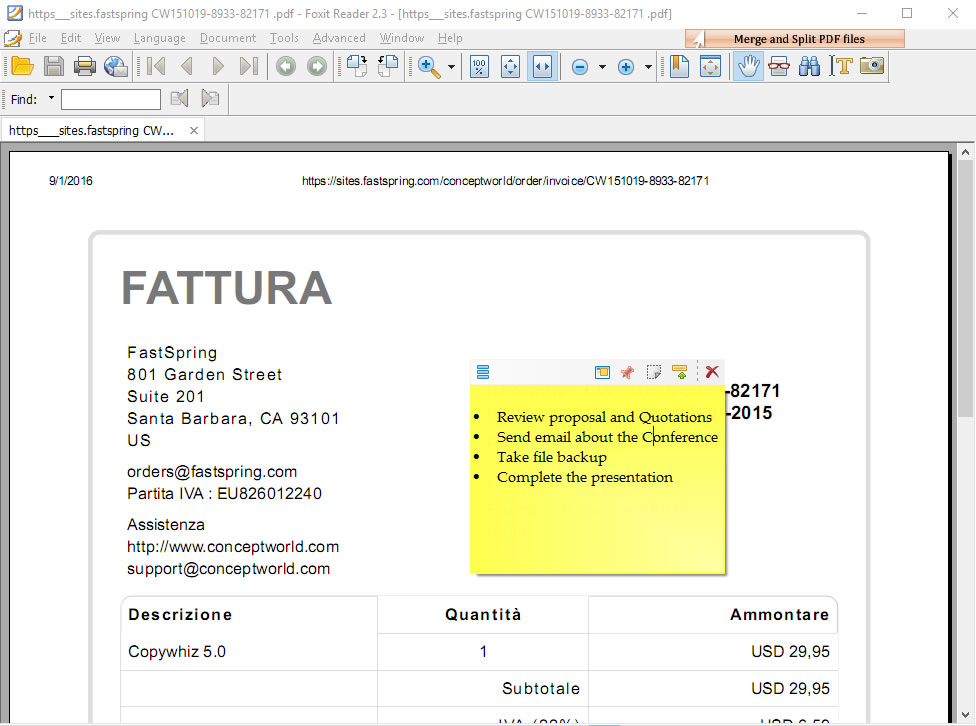
Task: Toggle Fit Width view mode
Action: pos(543,66)
